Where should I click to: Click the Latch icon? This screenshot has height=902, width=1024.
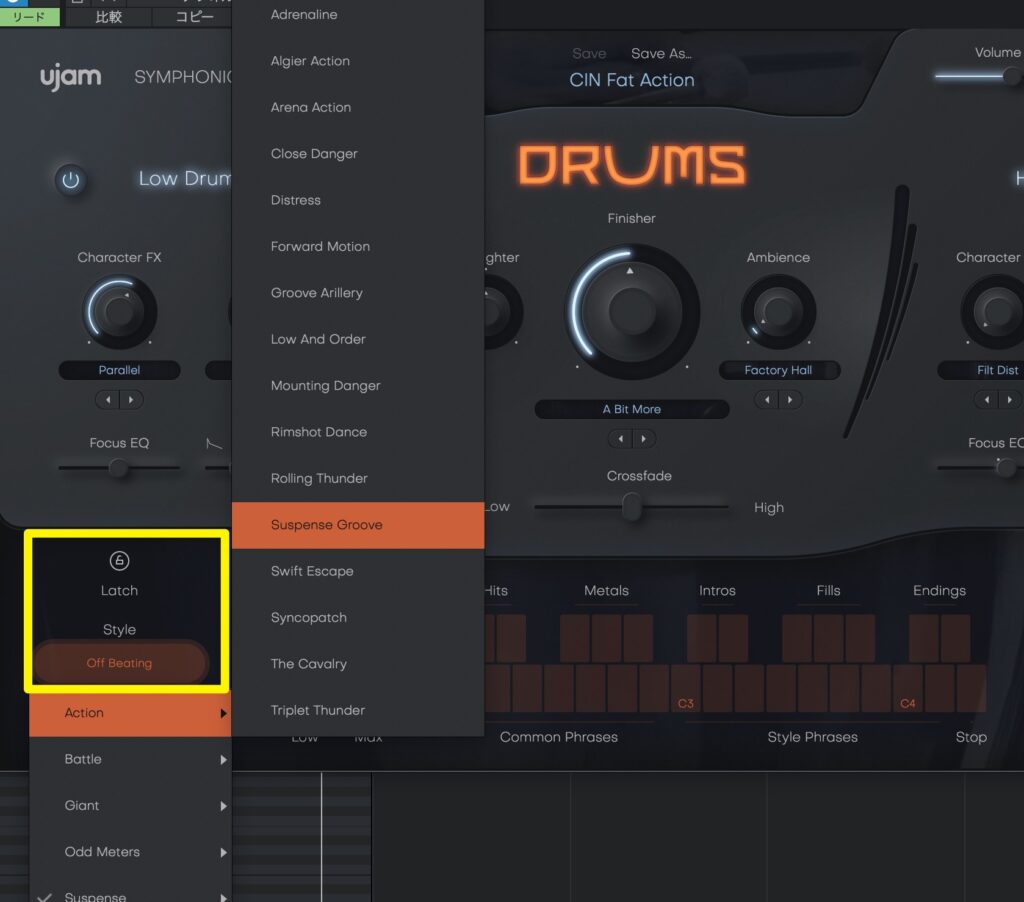click(119, 561)
